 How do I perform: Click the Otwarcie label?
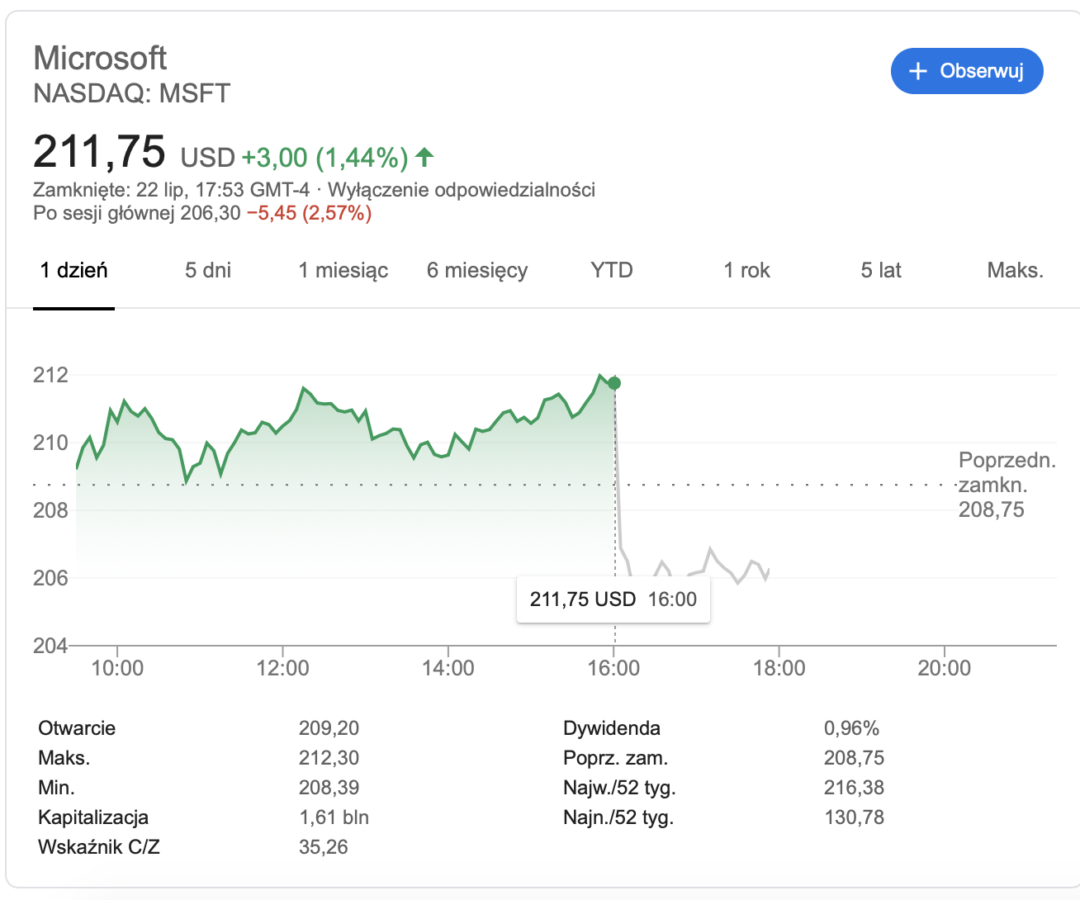[x=76, y=728]
